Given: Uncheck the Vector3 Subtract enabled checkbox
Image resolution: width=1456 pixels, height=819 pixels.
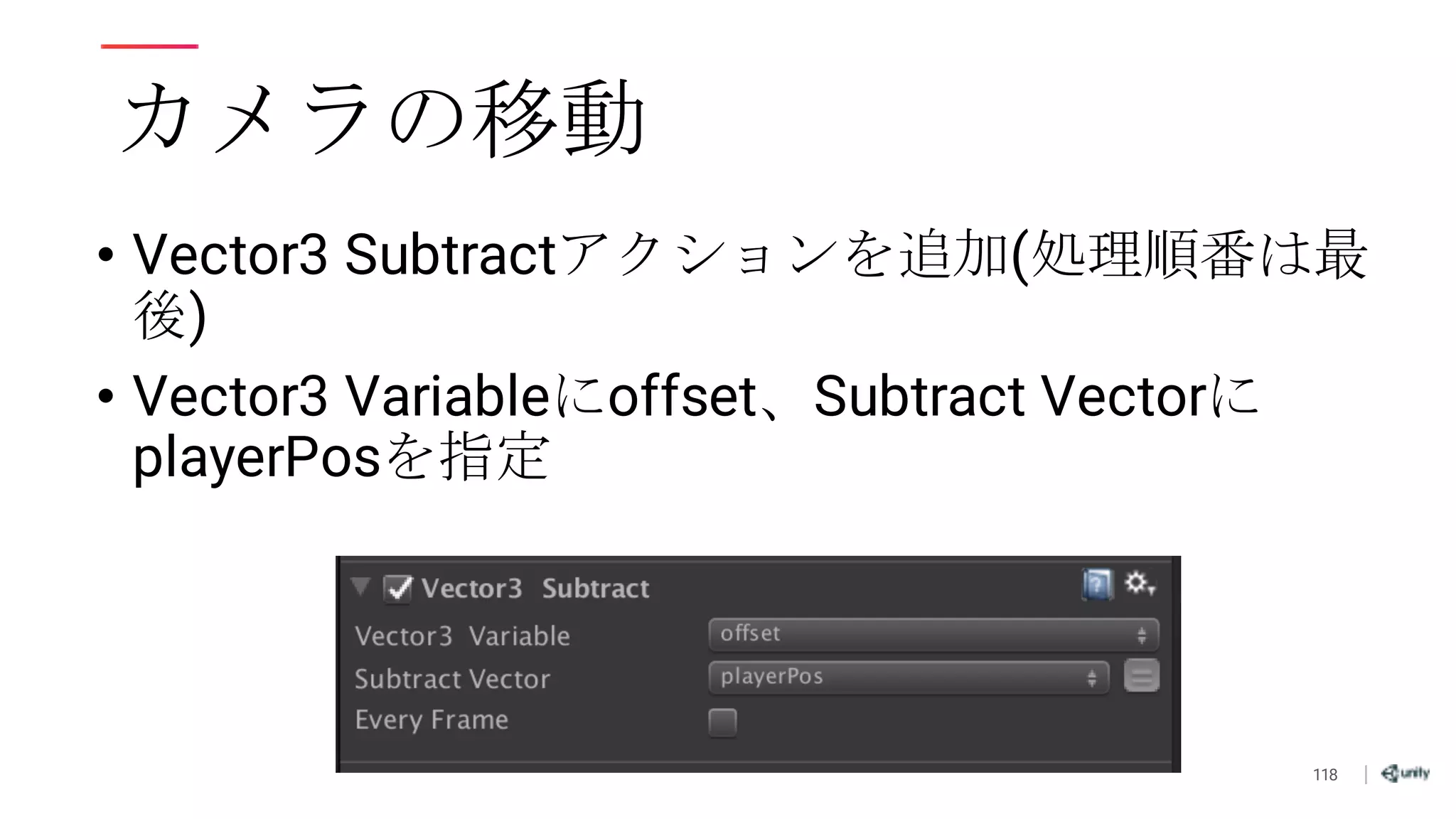Looking at the screenshot, I should point(397,589).
